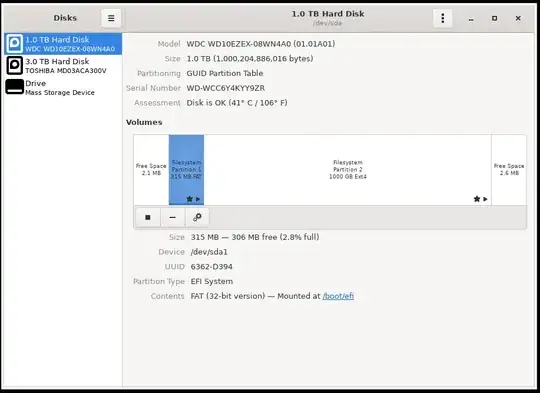Screen dimensions: 540x393
Task: Select the 2.6 MB Free Space block
Action: click(509, 170)
